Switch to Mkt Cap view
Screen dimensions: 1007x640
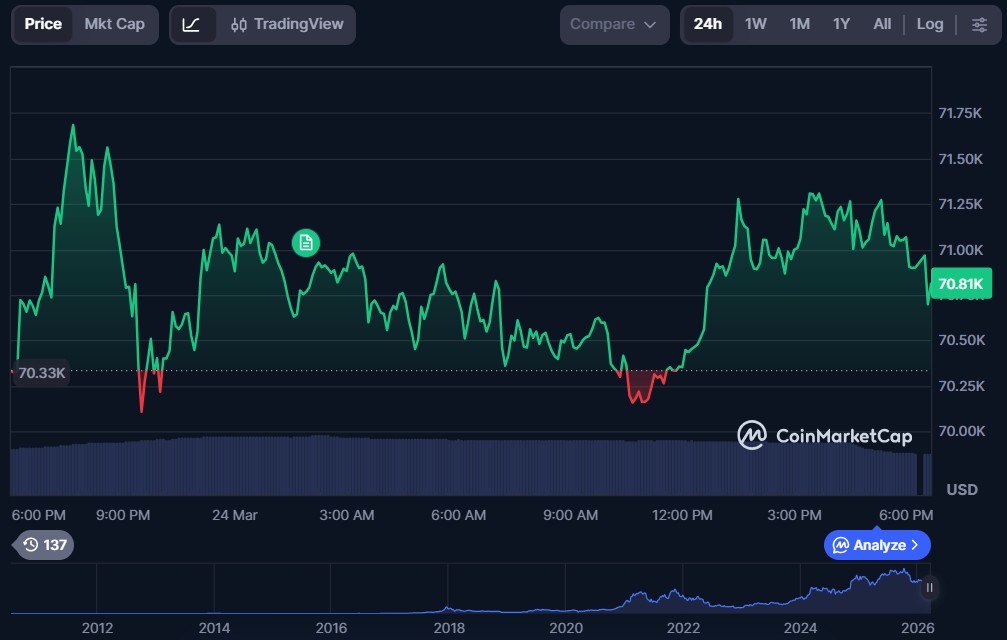click(114, 24)
